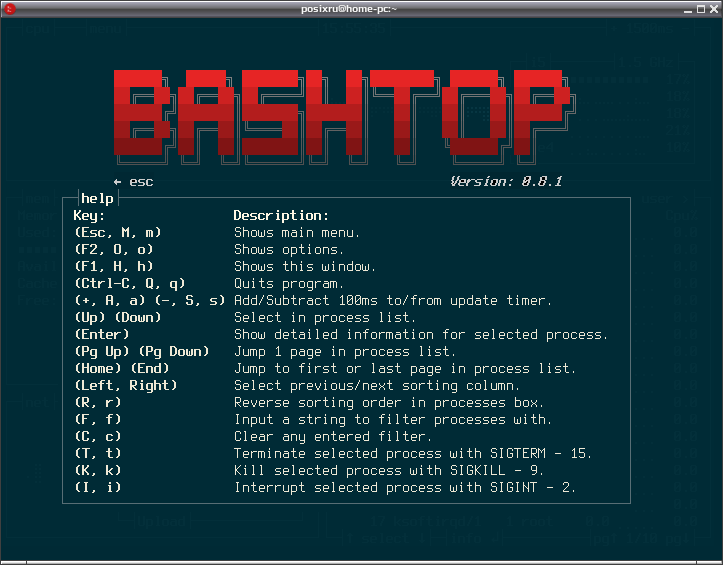
Task: Select the (K, k) key entry
Action: pyautogui.click(x=98, y=470)
